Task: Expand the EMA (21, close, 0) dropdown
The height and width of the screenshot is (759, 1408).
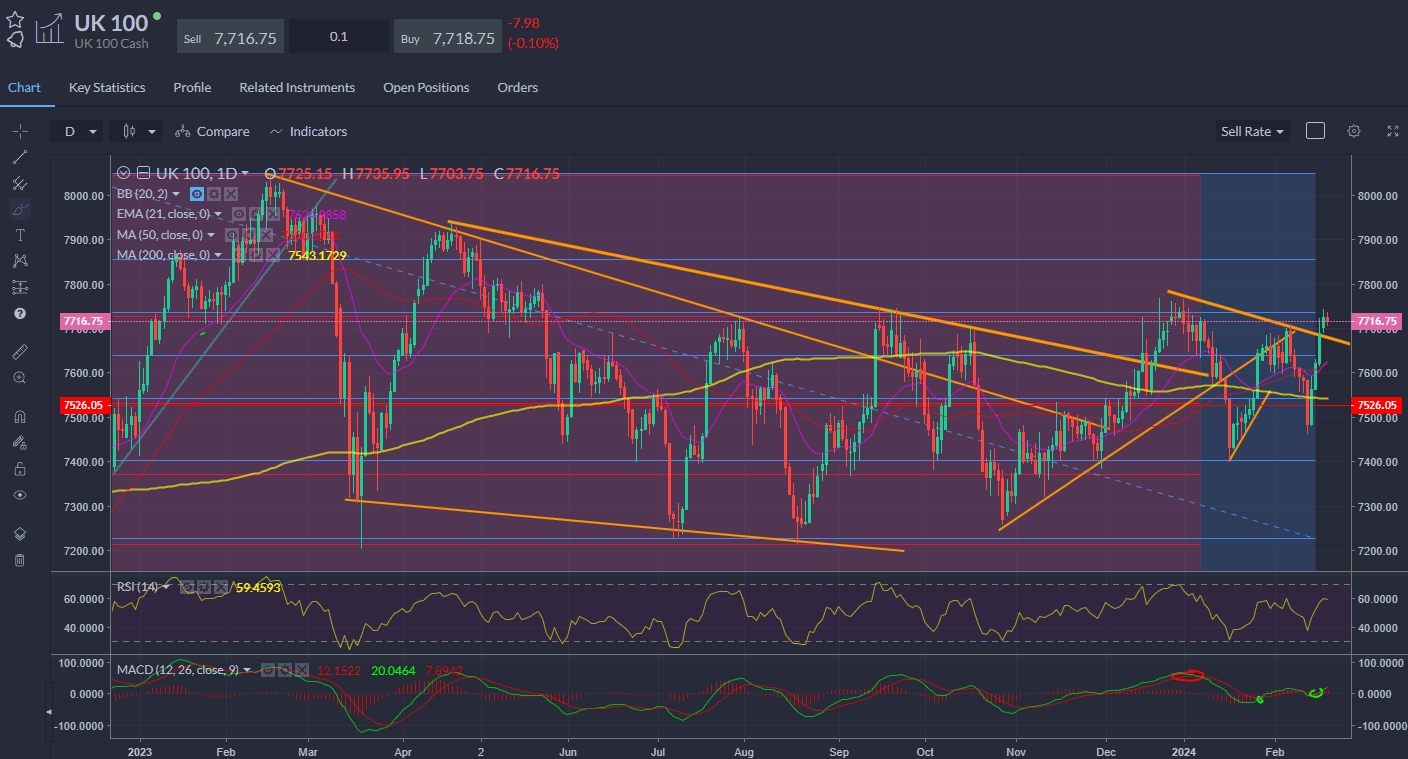Action: pyautogui.click(x=218, y=214)
